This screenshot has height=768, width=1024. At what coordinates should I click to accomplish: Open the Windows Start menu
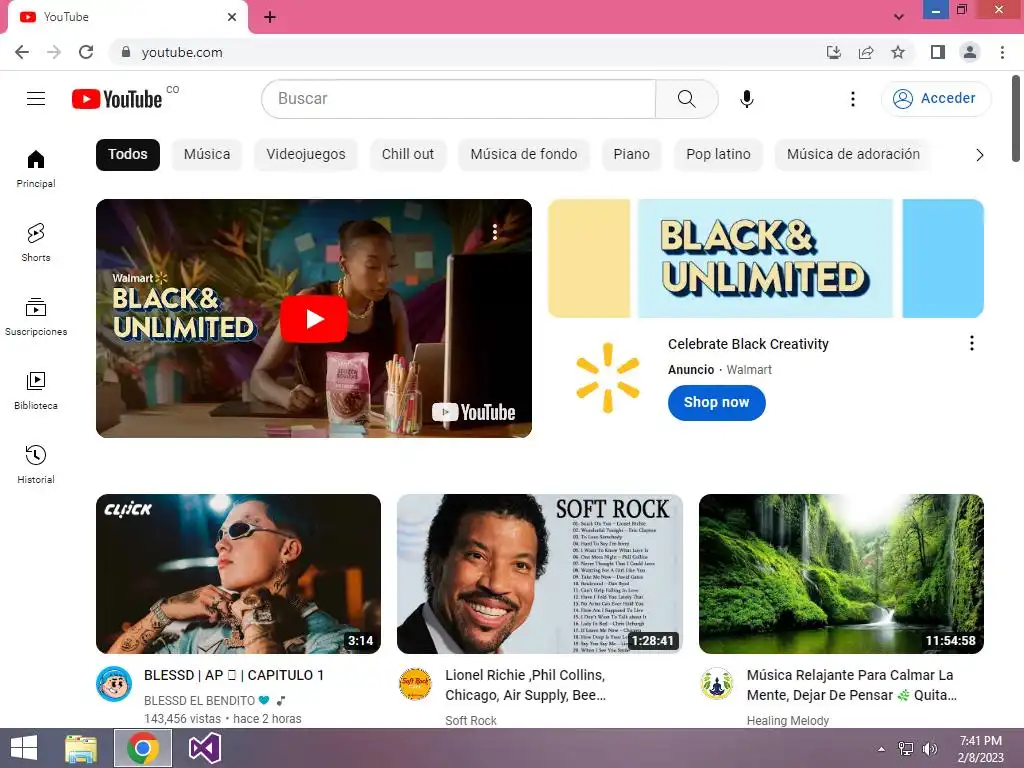pyautogui.click(x=24, y=748)
